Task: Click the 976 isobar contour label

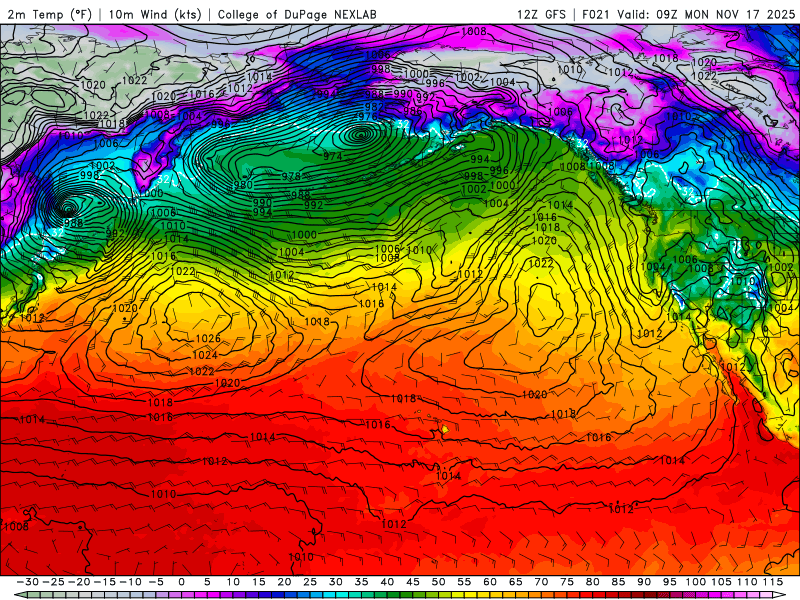Action: [367, 116]
